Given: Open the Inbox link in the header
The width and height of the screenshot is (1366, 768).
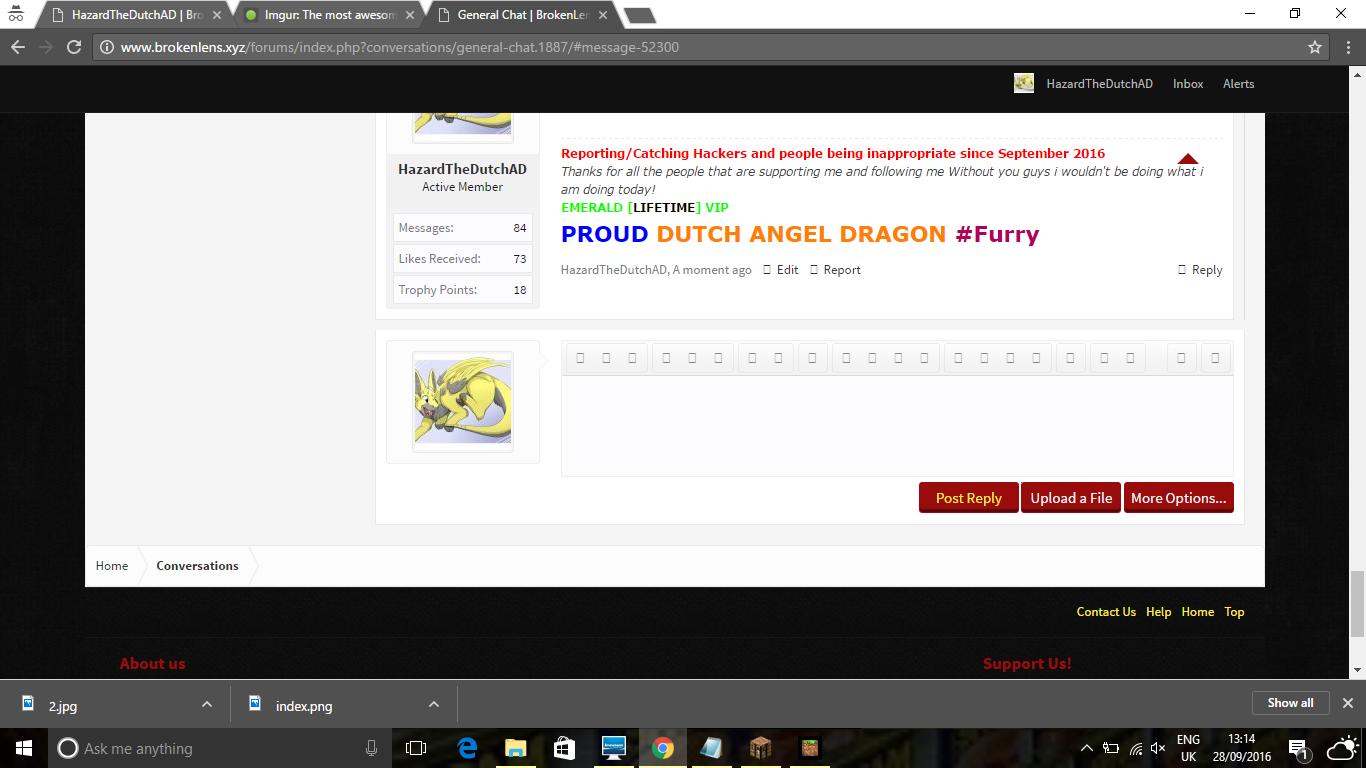Looking at the screenshot, I should click(1188, 84).
